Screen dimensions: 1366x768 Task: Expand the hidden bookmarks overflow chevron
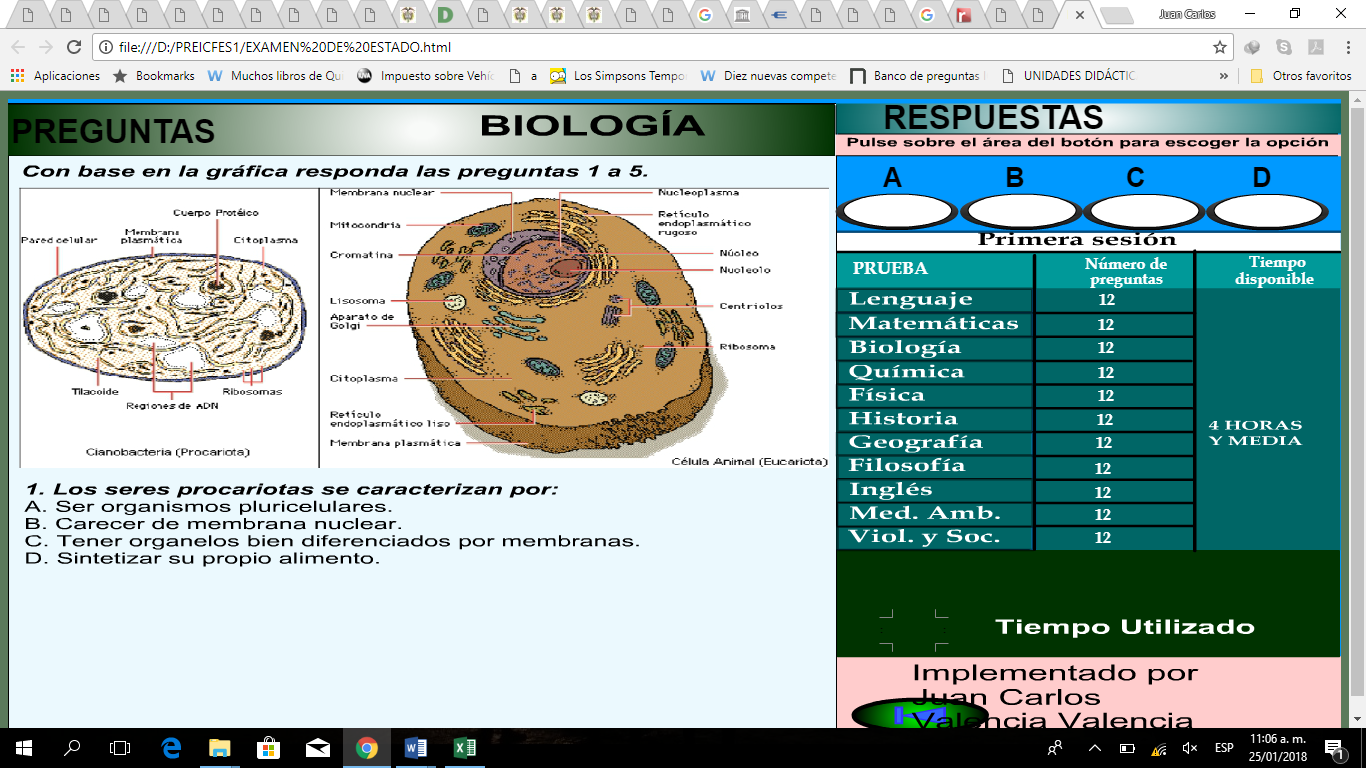[x=1224, y=76]
